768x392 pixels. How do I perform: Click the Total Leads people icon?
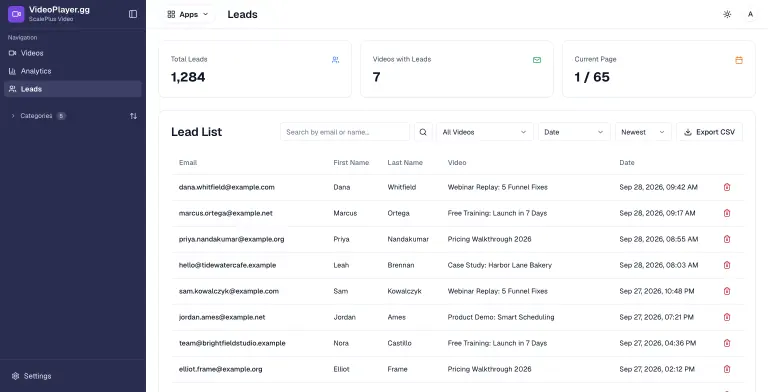click(336, 60)
